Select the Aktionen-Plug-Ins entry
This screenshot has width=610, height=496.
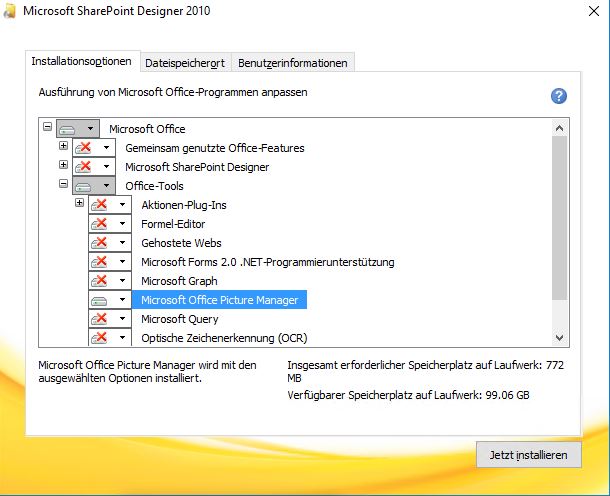pos(184,205)
